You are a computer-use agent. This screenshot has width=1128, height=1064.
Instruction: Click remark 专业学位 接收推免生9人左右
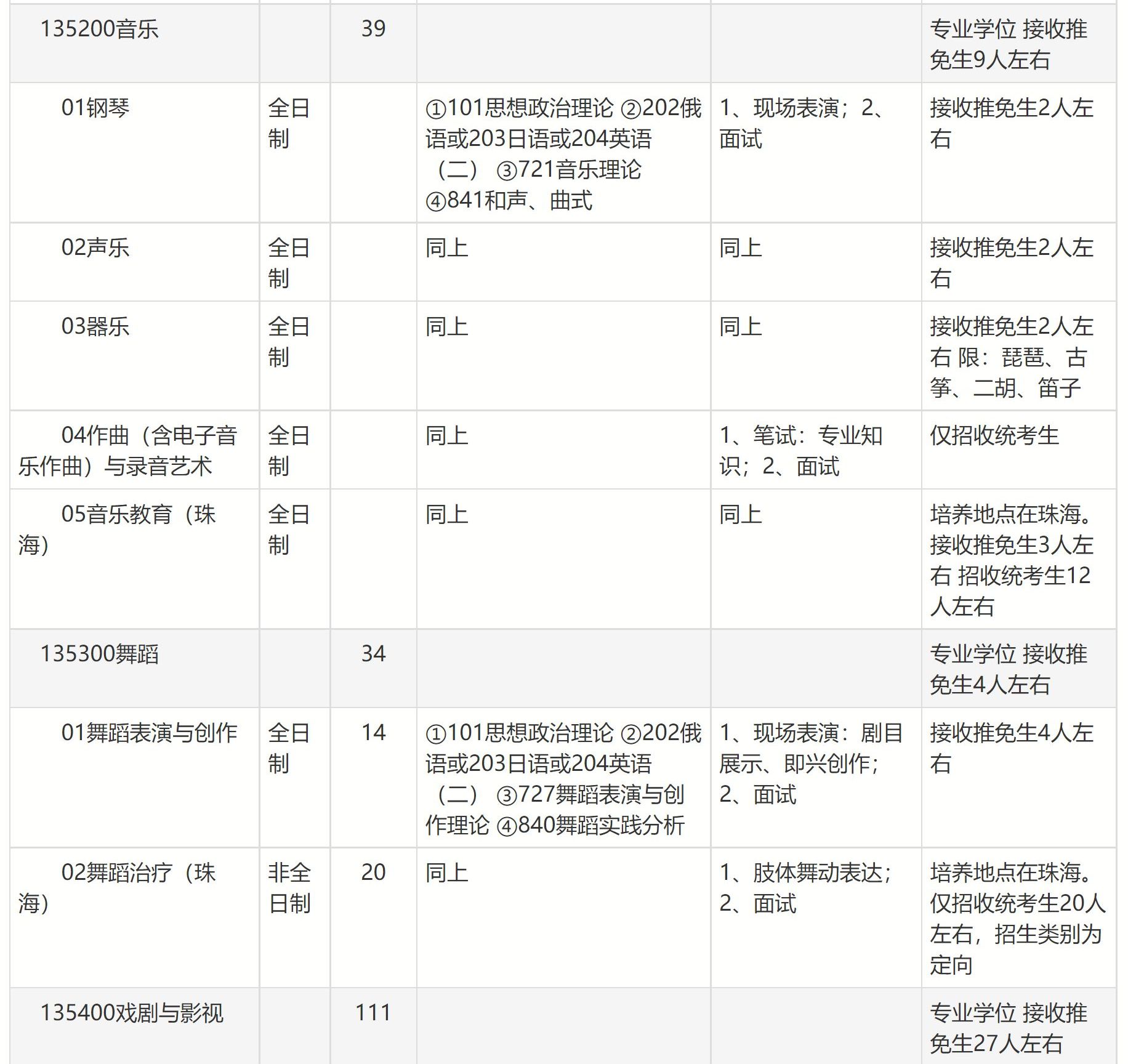click(1009, 44)
